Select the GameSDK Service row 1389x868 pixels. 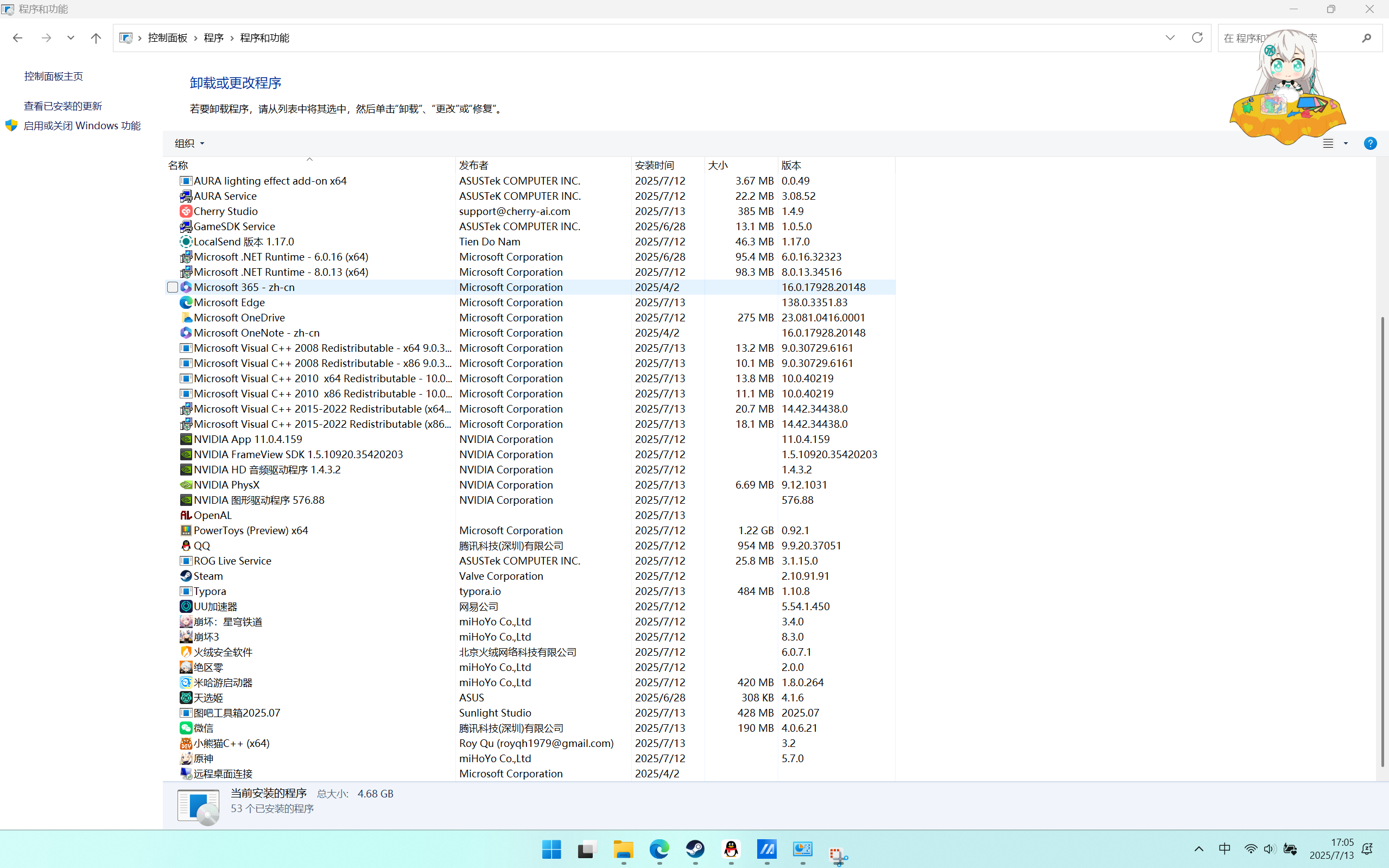tap(530, 226)
